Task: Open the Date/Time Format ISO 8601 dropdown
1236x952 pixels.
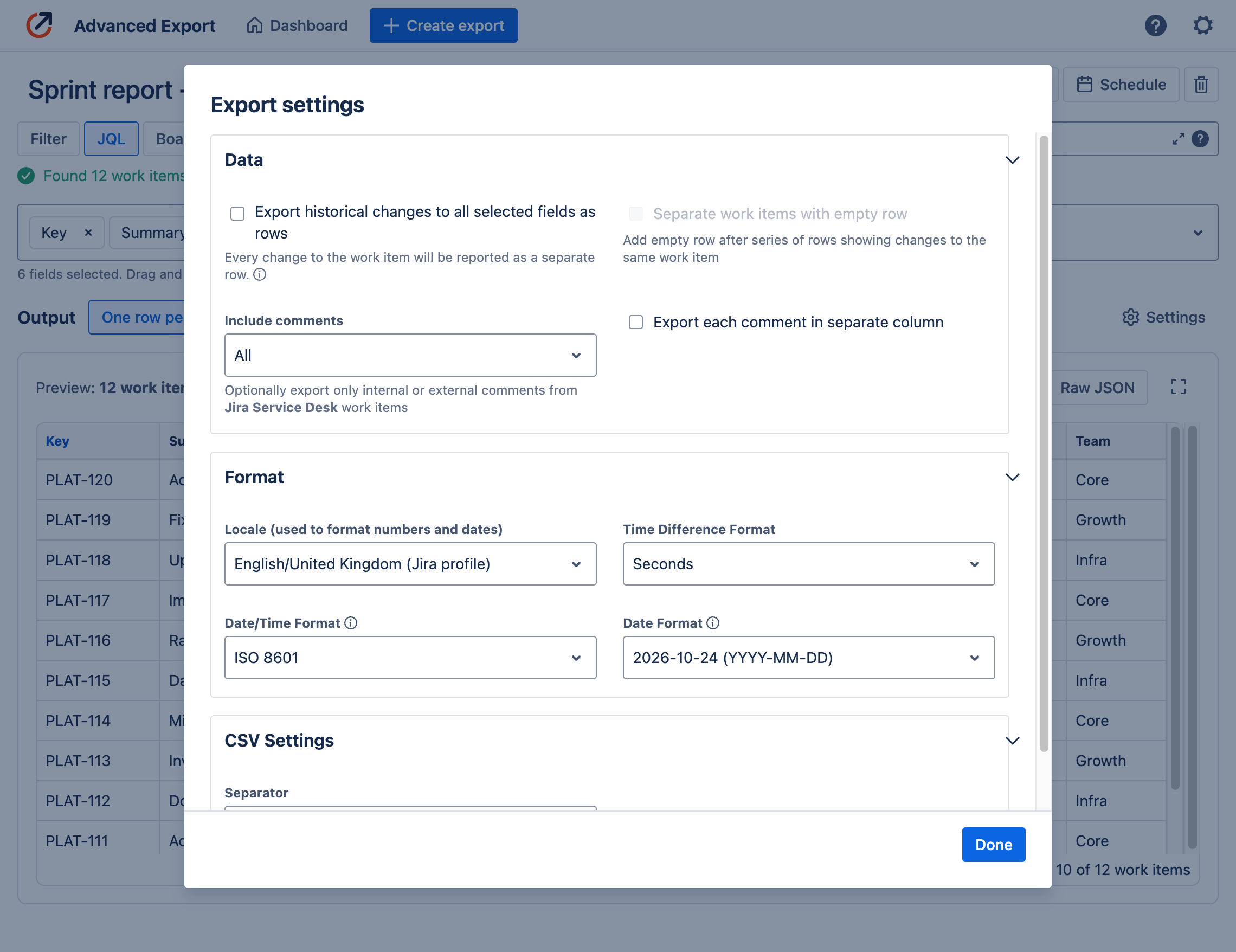Action: click(x=410, y=658)
